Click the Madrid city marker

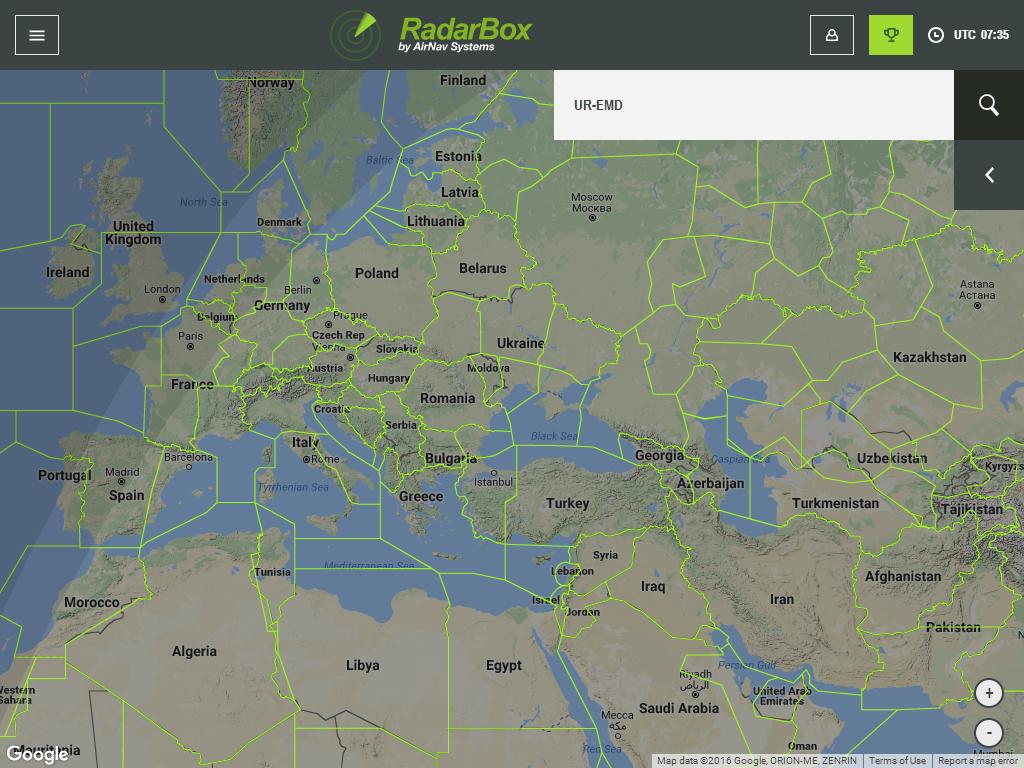122,482
